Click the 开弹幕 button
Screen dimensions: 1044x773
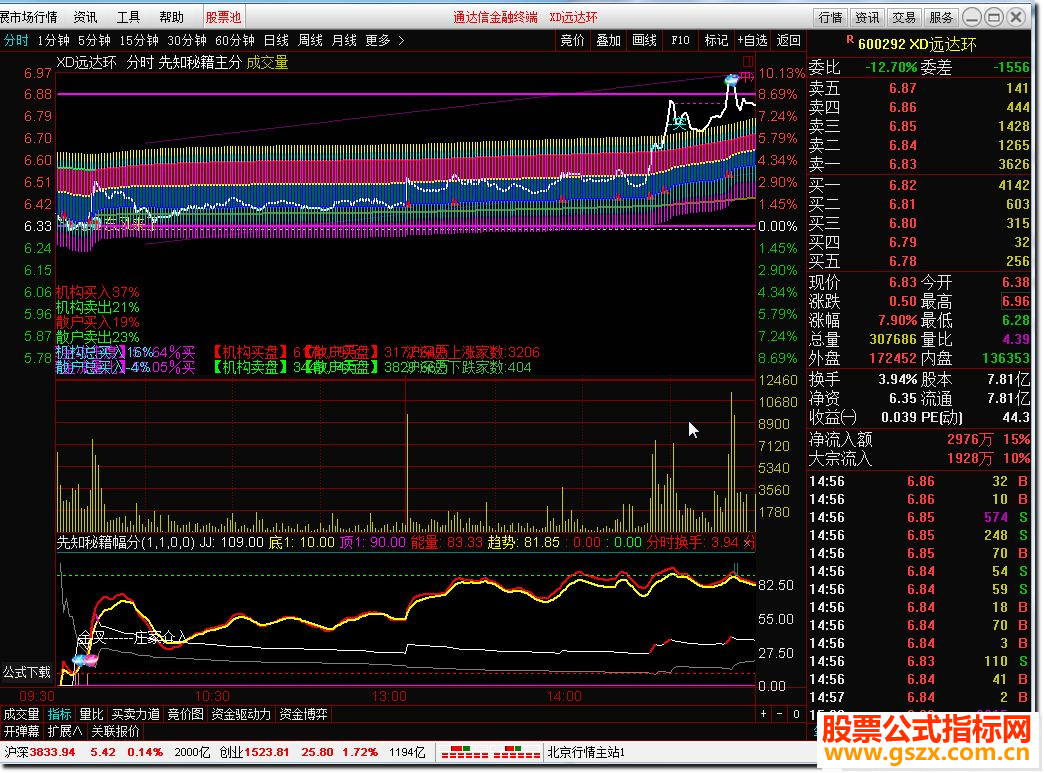coord(21,732)
